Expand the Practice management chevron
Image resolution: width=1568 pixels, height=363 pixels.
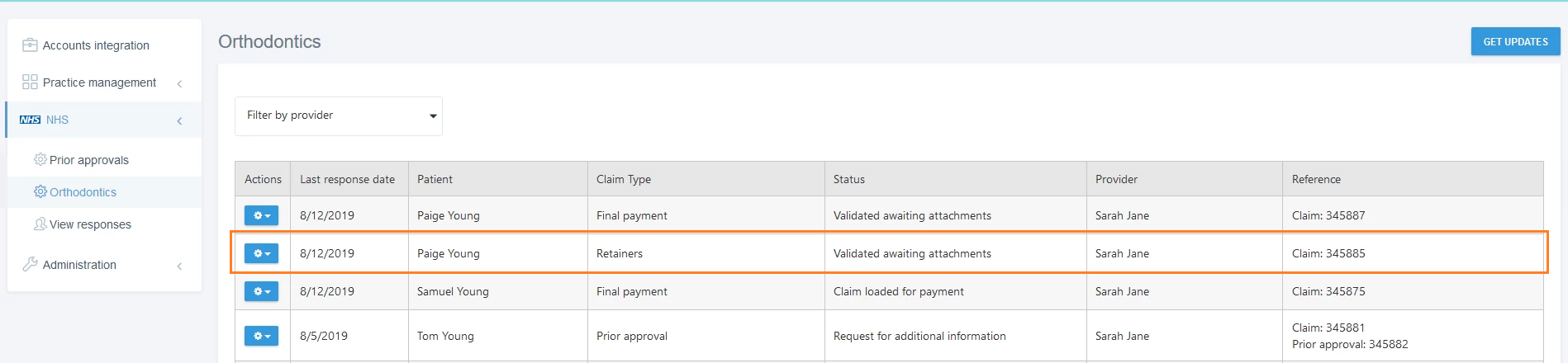tap(179, 83)
